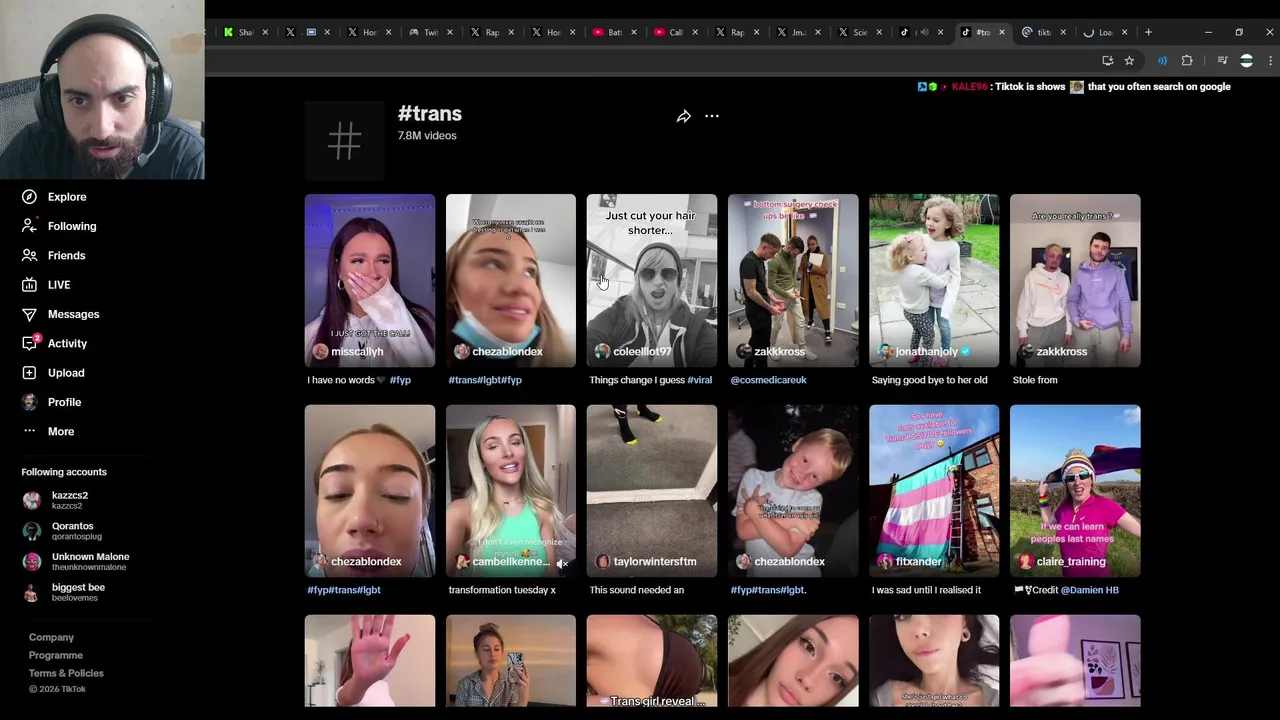Click the #fyp hashtag under misscallyh video

click(x=400, y=380)
